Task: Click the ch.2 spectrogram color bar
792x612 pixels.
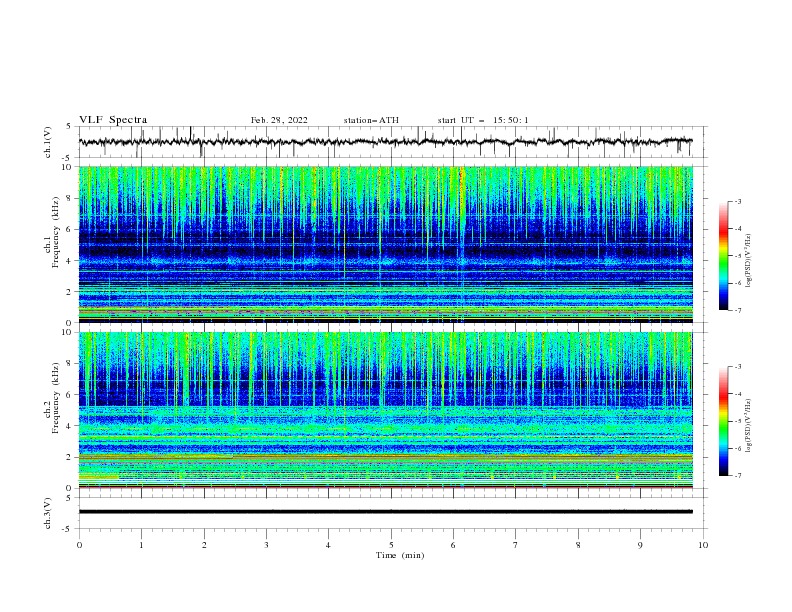Action: (723, 421)
